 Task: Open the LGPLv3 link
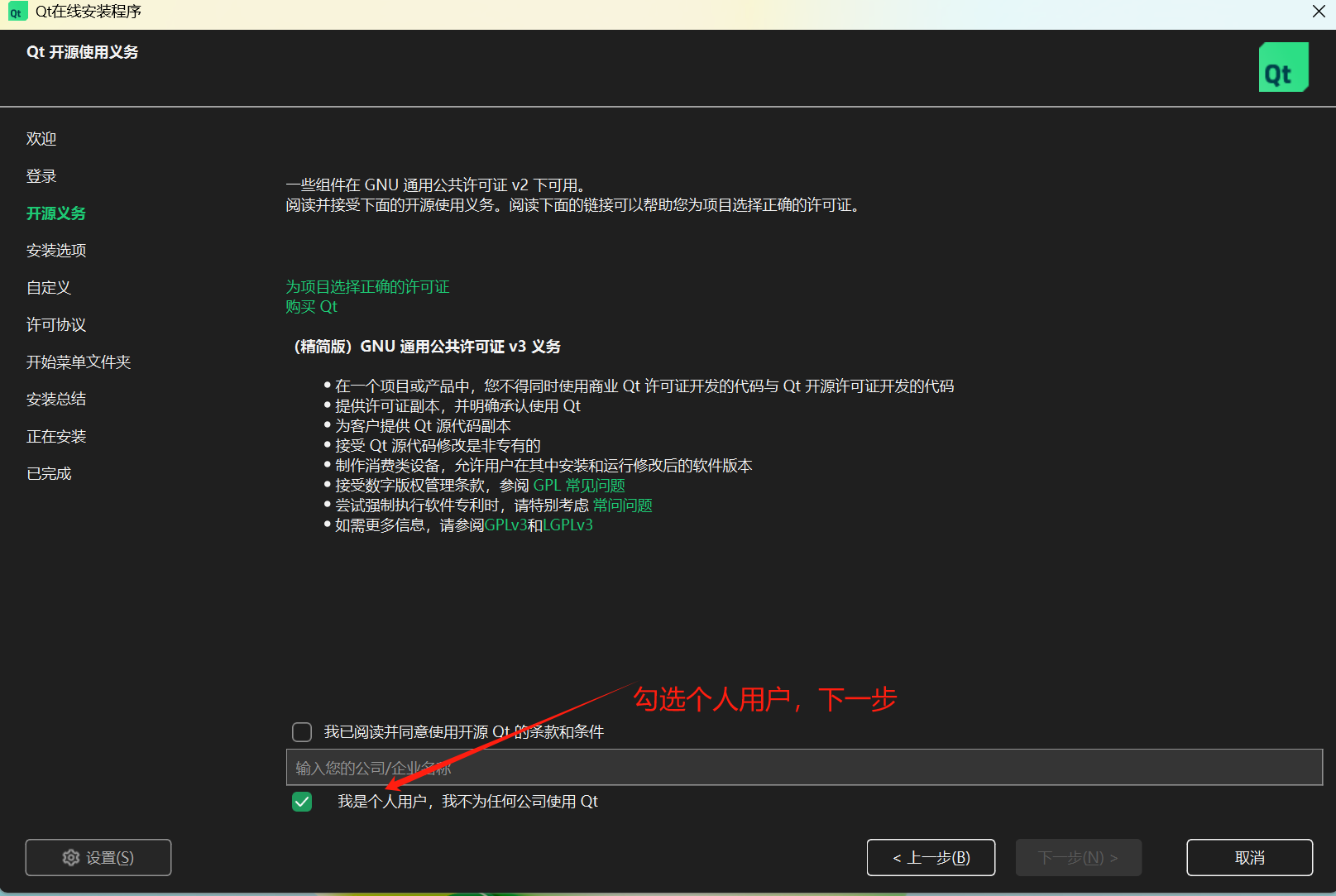pos(568,525)
